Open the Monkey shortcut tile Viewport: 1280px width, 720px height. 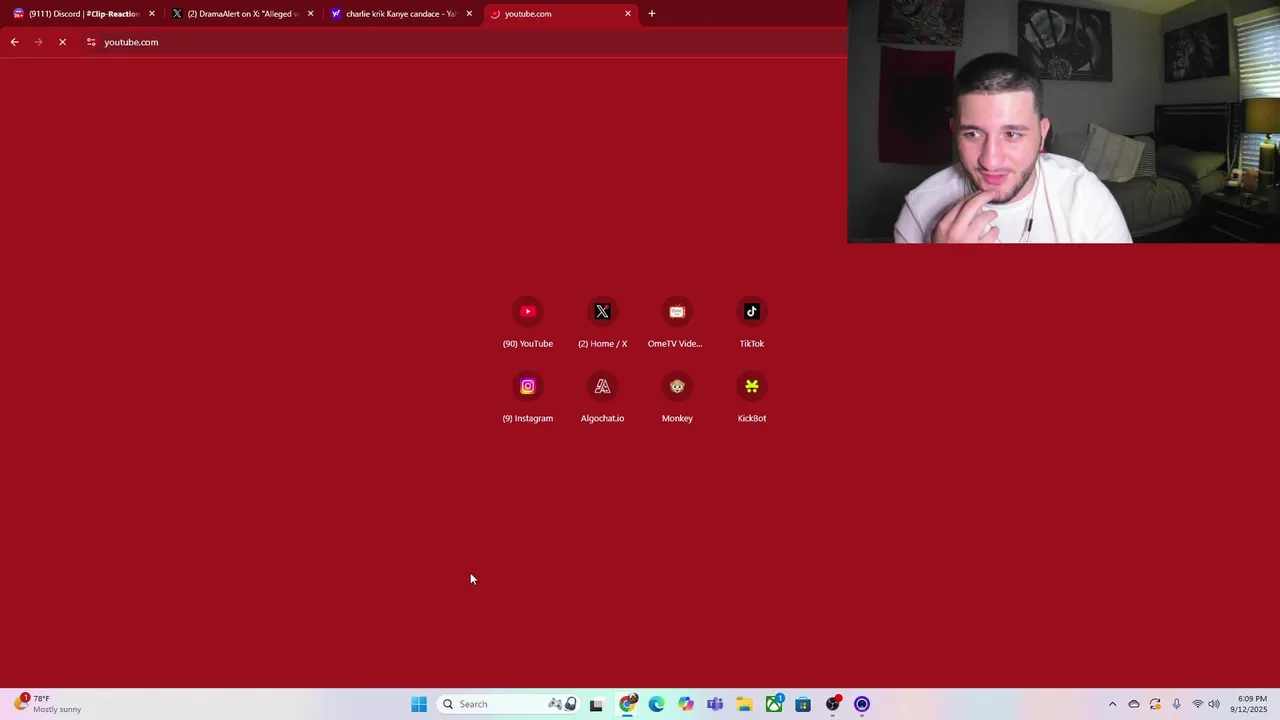point(677,397)
